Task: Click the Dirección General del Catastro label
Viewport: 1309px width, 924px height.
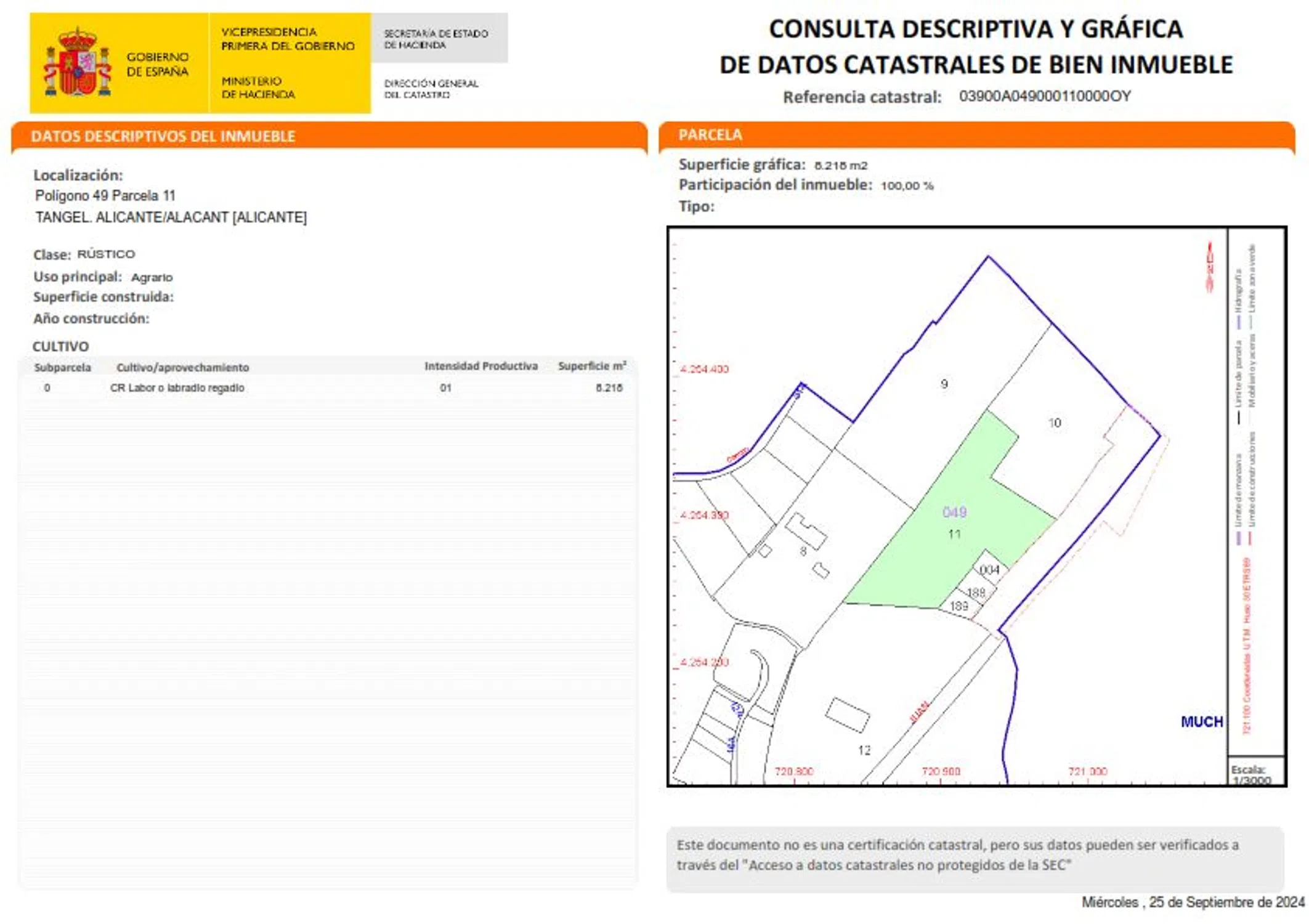Action: point(431,89)
